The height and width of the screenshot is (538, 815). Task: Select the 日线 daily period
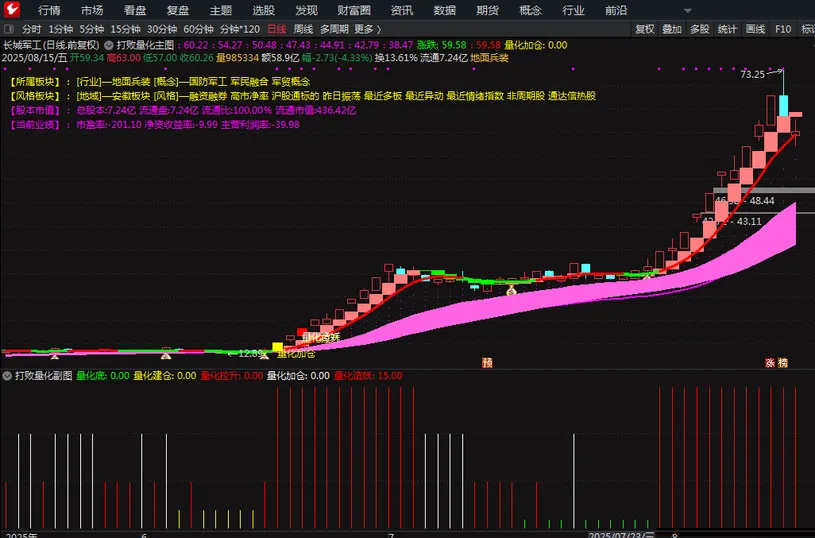tap(277, 29)
